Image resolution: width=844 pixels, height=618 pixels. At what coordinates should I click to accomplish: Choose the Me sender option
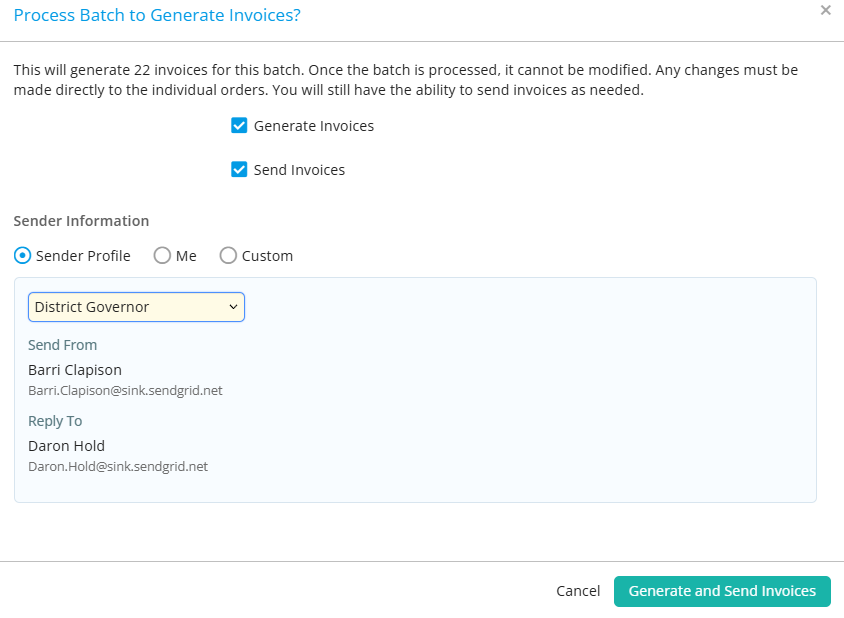(162, 255)
